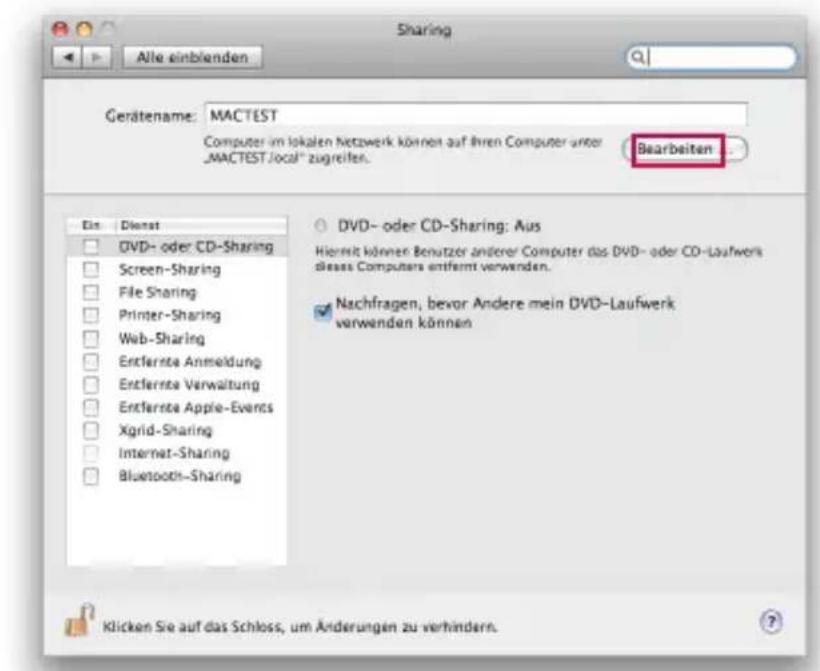
Task: Click the "Ein" column header
Action: (x=91, y=225)
